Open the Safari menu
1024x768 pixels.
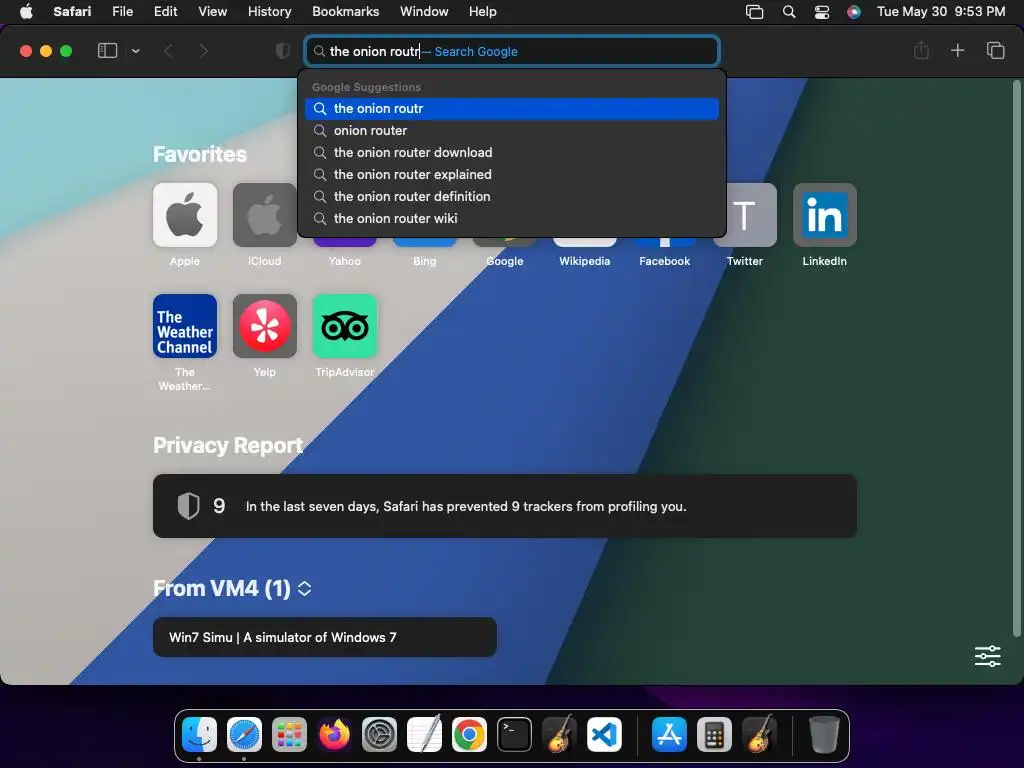[72, 12]
